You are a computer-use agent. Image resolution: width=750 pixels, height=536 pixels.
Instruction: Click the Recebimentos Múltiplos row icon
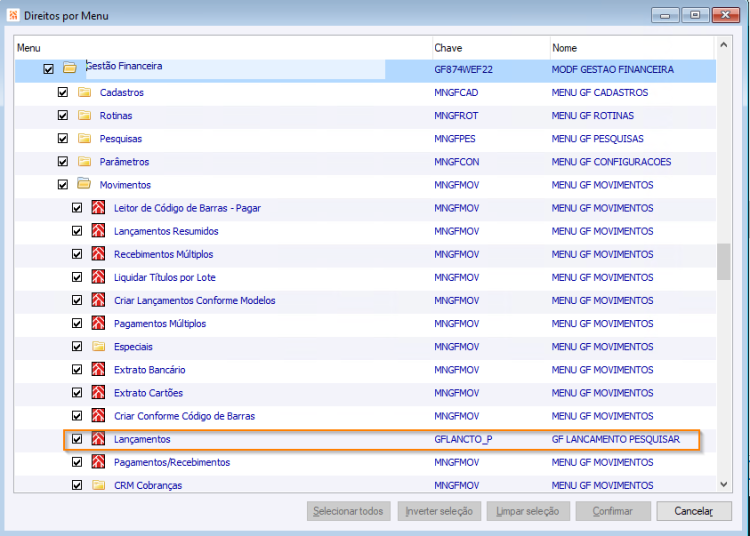point(98,254)
